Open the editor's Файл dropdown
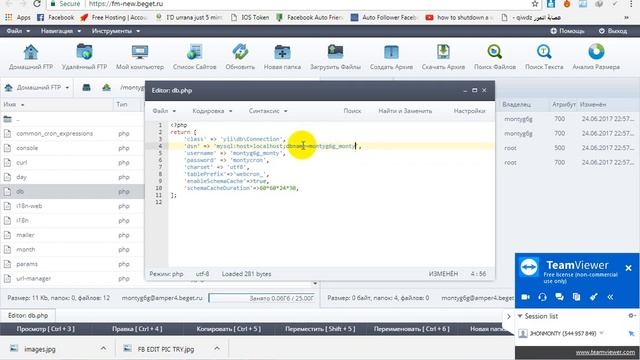 [x=164, y=111]
